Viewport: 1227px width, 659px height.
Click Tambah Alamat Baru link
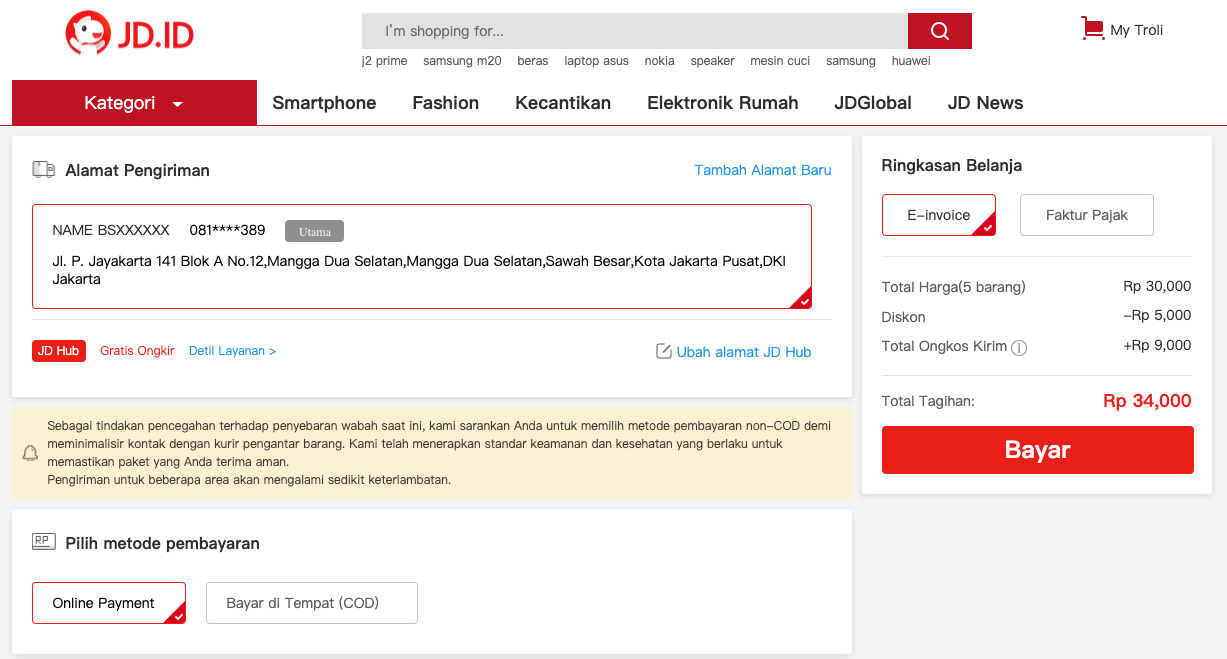coord(762,170)
